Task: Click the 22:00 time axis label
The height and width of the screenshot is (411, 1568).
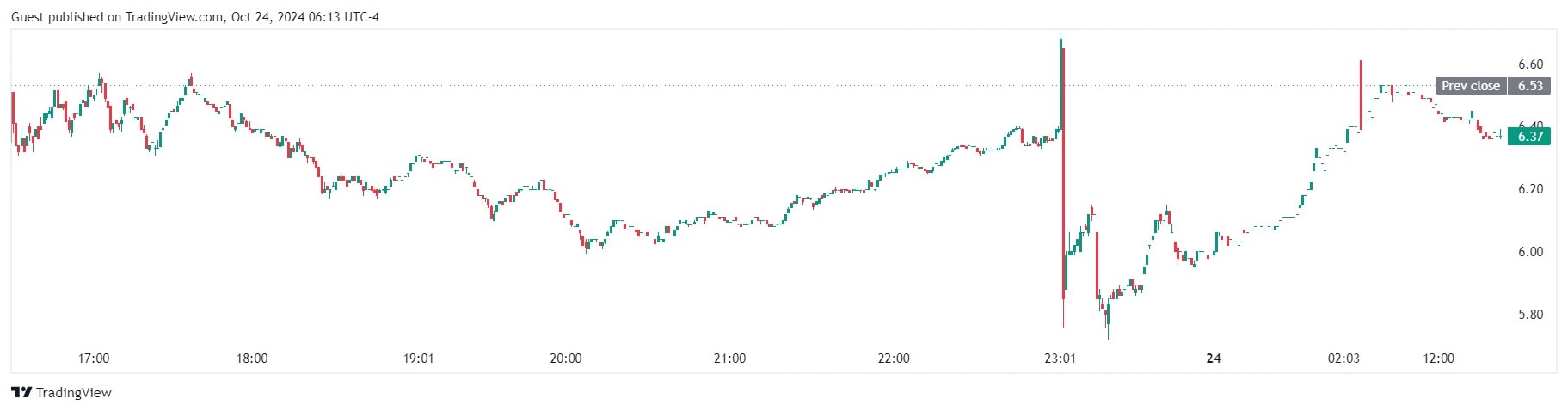Action: coord(894,359)
